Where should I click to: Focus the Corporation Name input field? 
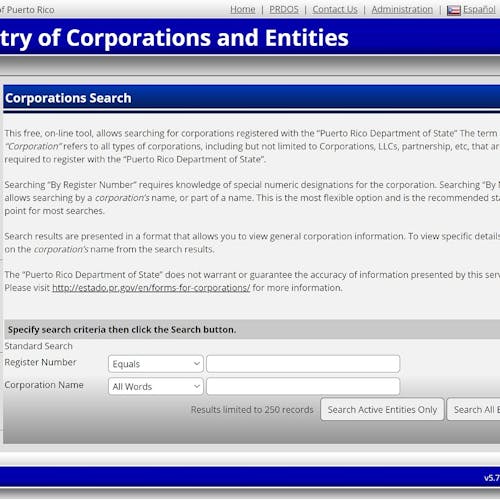pyautogui.click(x=303, y=386)
